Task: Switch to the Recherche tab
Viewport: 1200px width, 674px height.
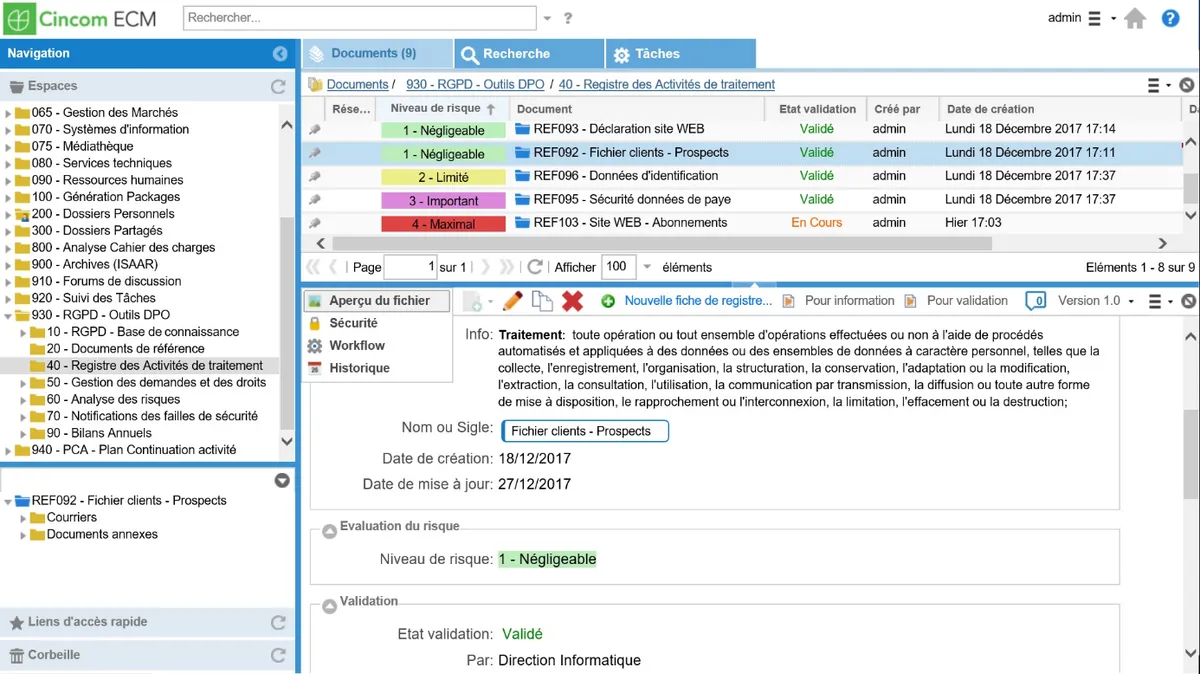Action: (x=529, y=54)
